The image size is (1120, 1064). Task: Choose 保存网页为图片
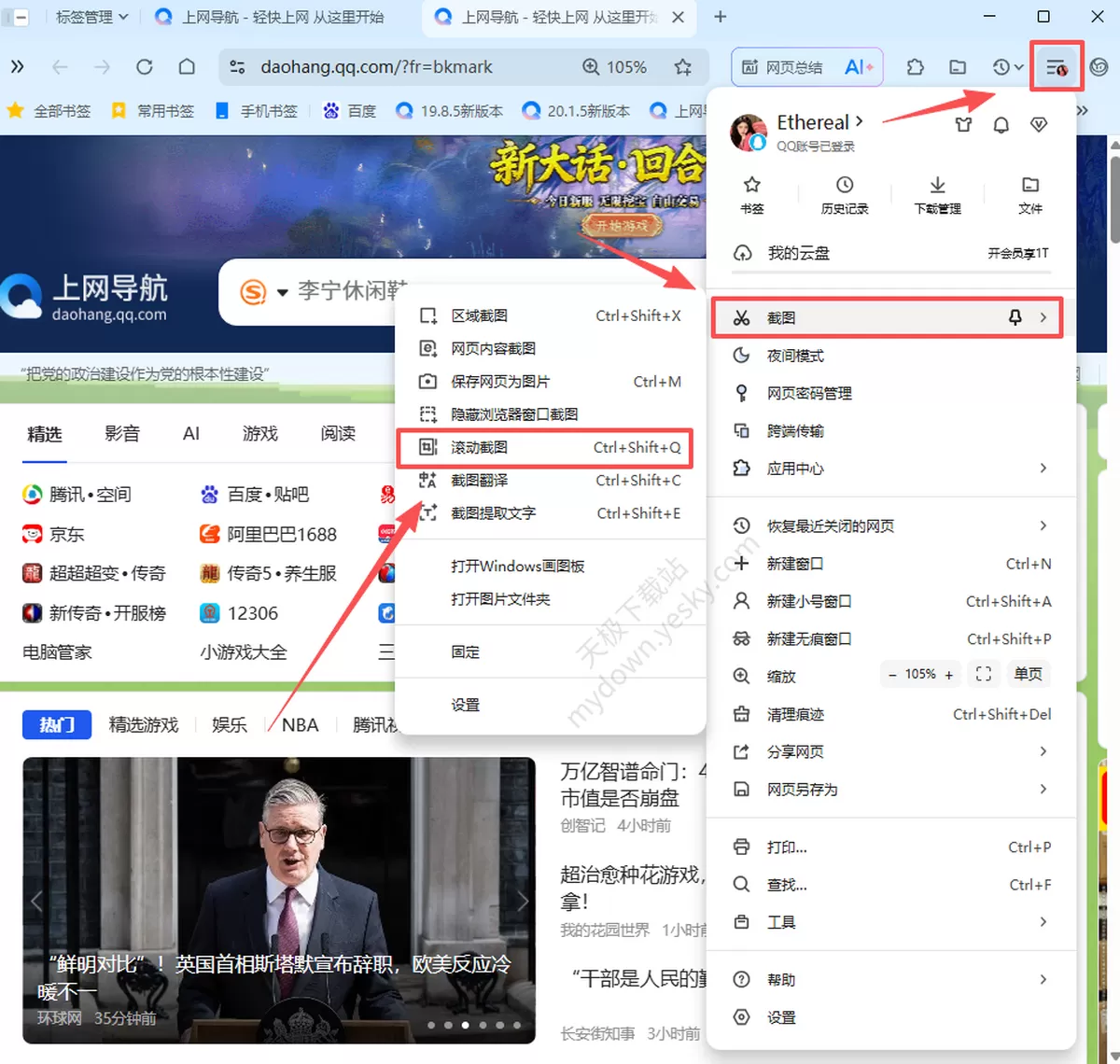point(551,382)
